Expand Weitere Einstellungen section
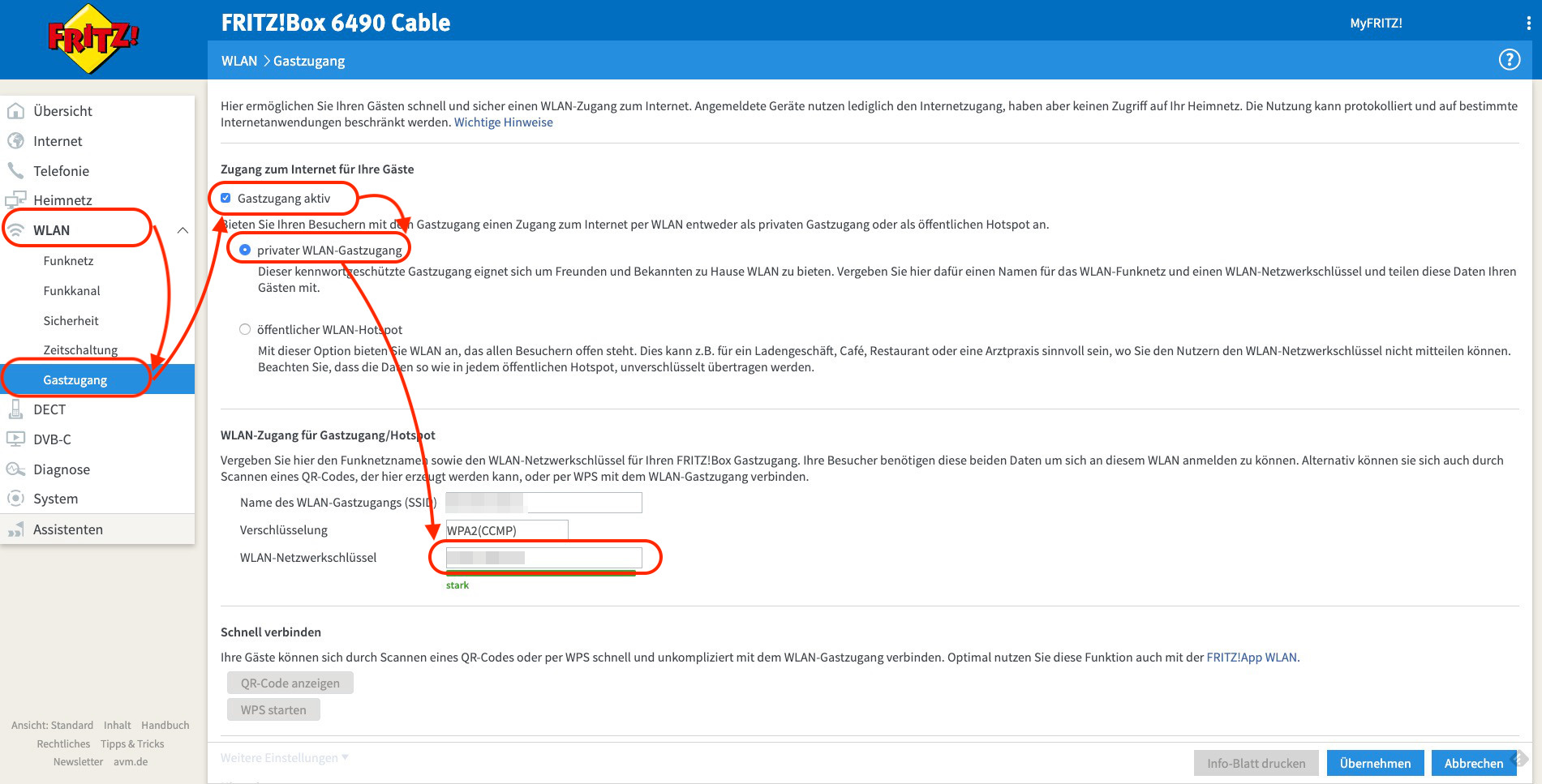The image size is (1542, 784). coord(285,758)
